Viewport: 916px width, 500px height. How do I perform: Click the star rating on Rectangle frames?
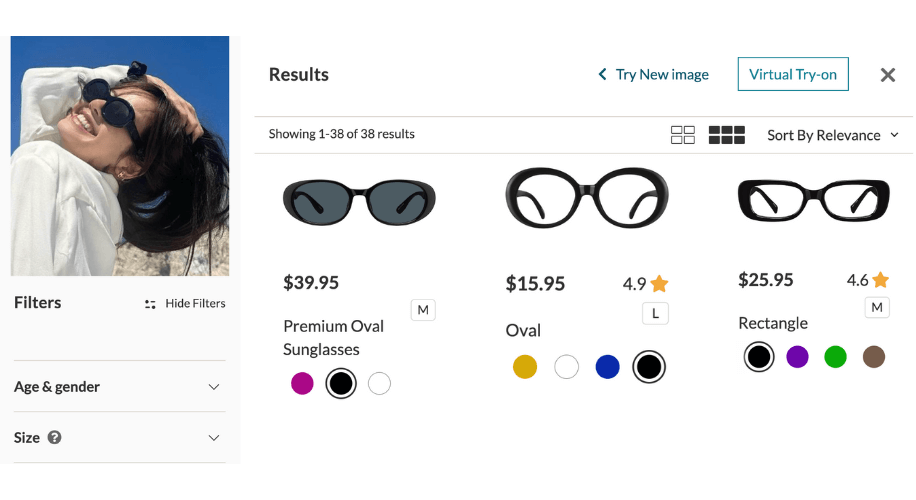868,280
